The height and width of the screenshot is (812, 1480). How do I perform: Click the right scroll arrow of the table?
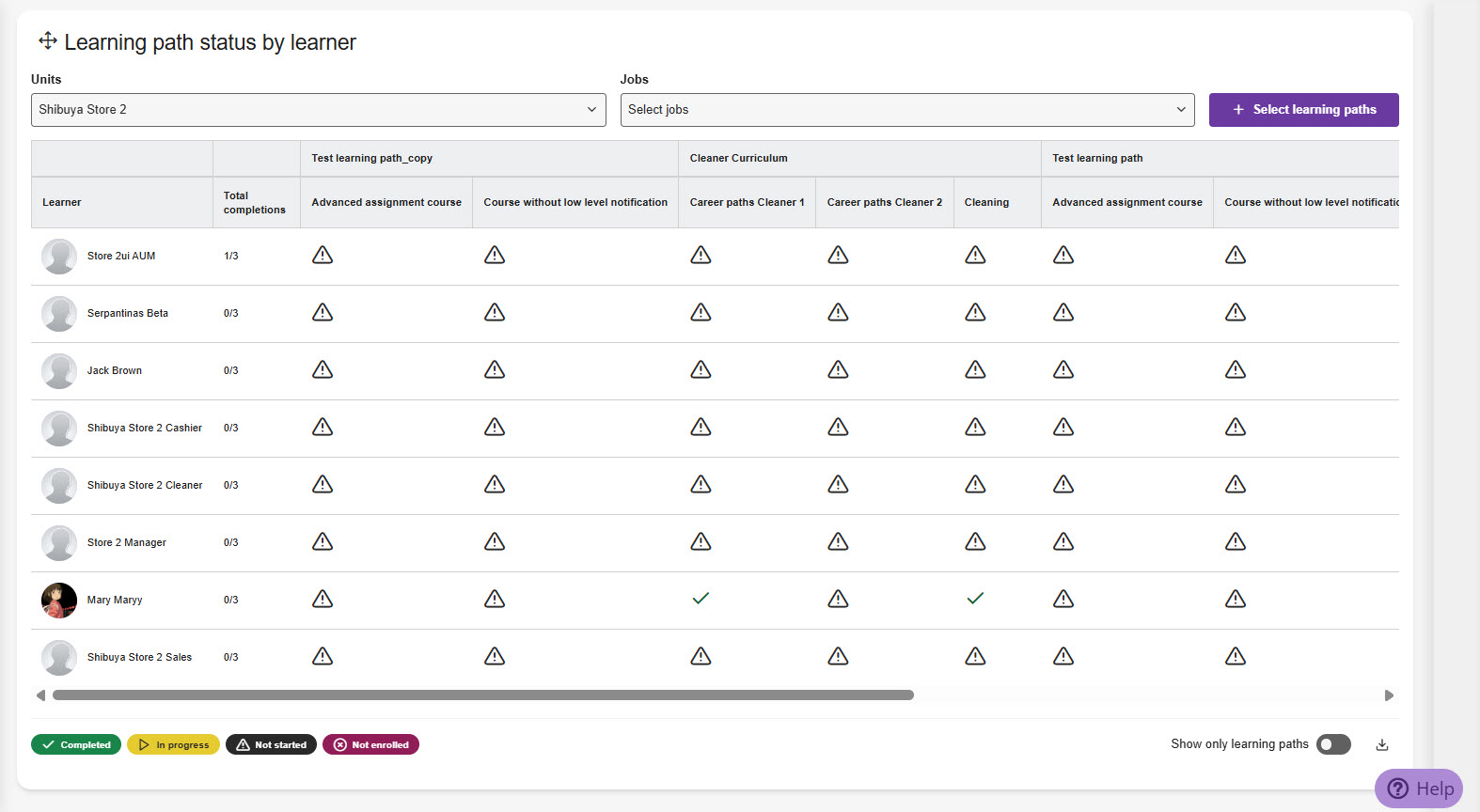pyautogui.click(x=1389, y=695)
